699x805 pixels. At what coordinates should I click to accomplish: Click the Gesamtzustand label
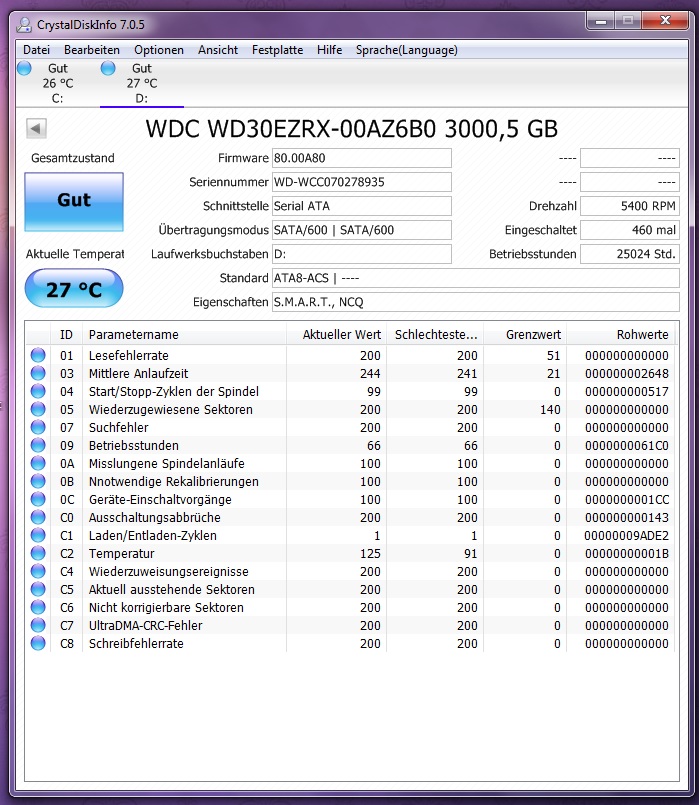point(73,158)
